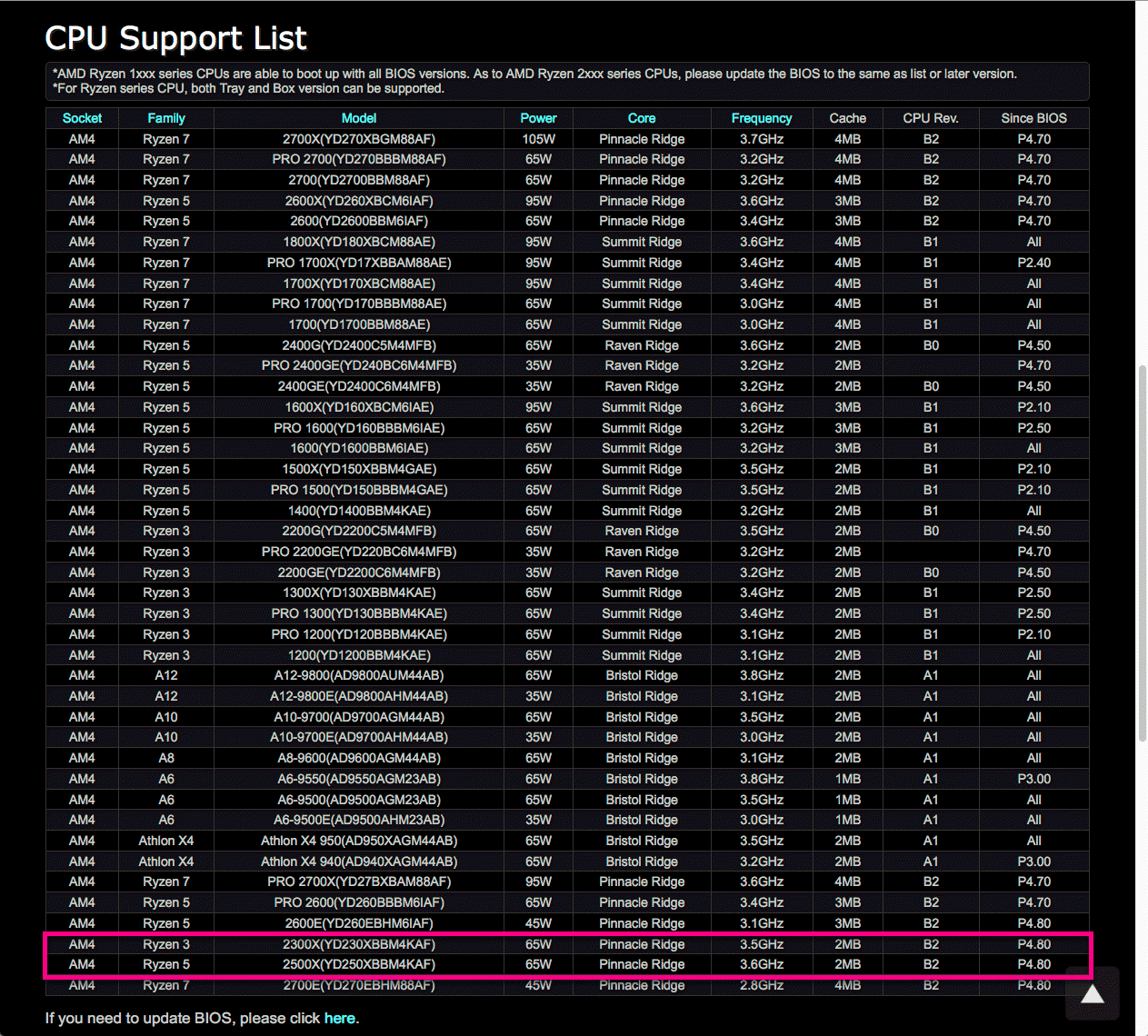Screen dimensions: 1148x1036
Task: Select model cell A12-9800E(AD9800AHM44AB)
Action: [359, 696]
